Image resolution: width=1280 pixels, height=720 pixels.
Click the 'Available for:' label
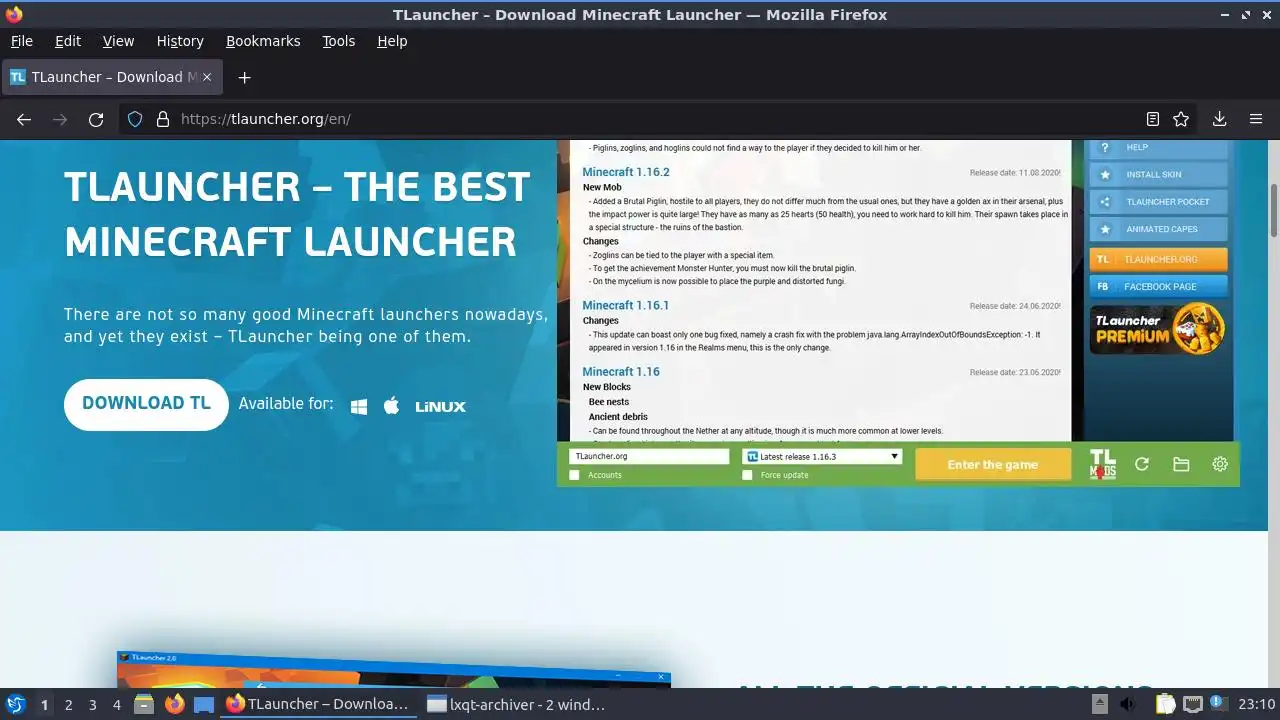pyautogui.click(x=286, y=404)
